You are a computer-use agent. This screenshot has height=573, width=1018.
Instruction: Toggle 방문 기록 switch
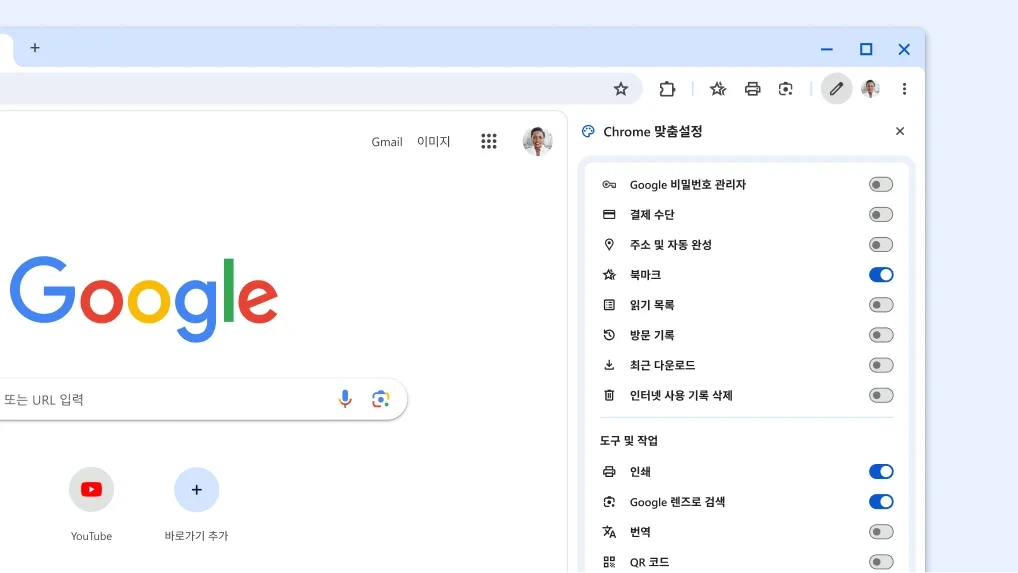click(881, 335)
